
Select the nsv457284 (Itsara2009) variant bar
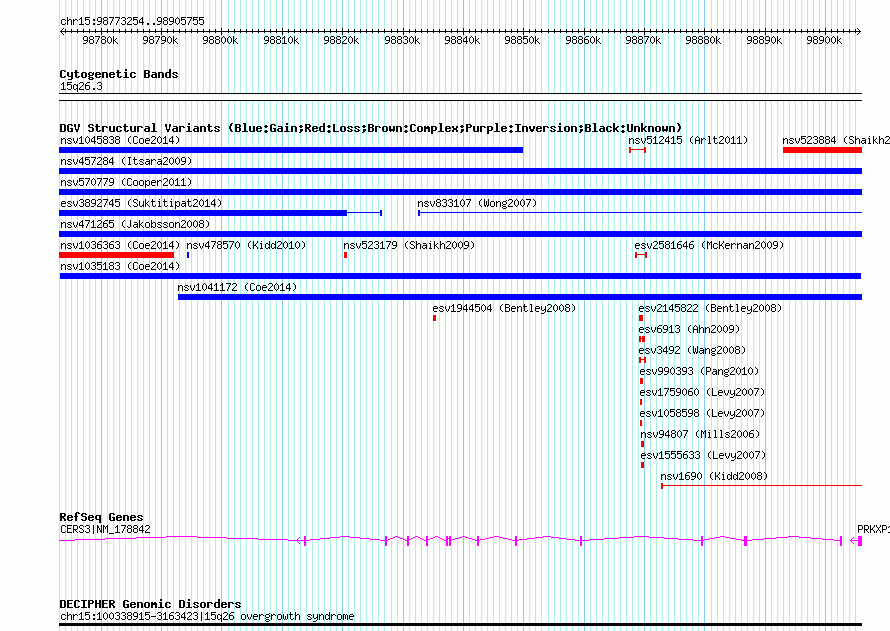(x=460, y=171)
